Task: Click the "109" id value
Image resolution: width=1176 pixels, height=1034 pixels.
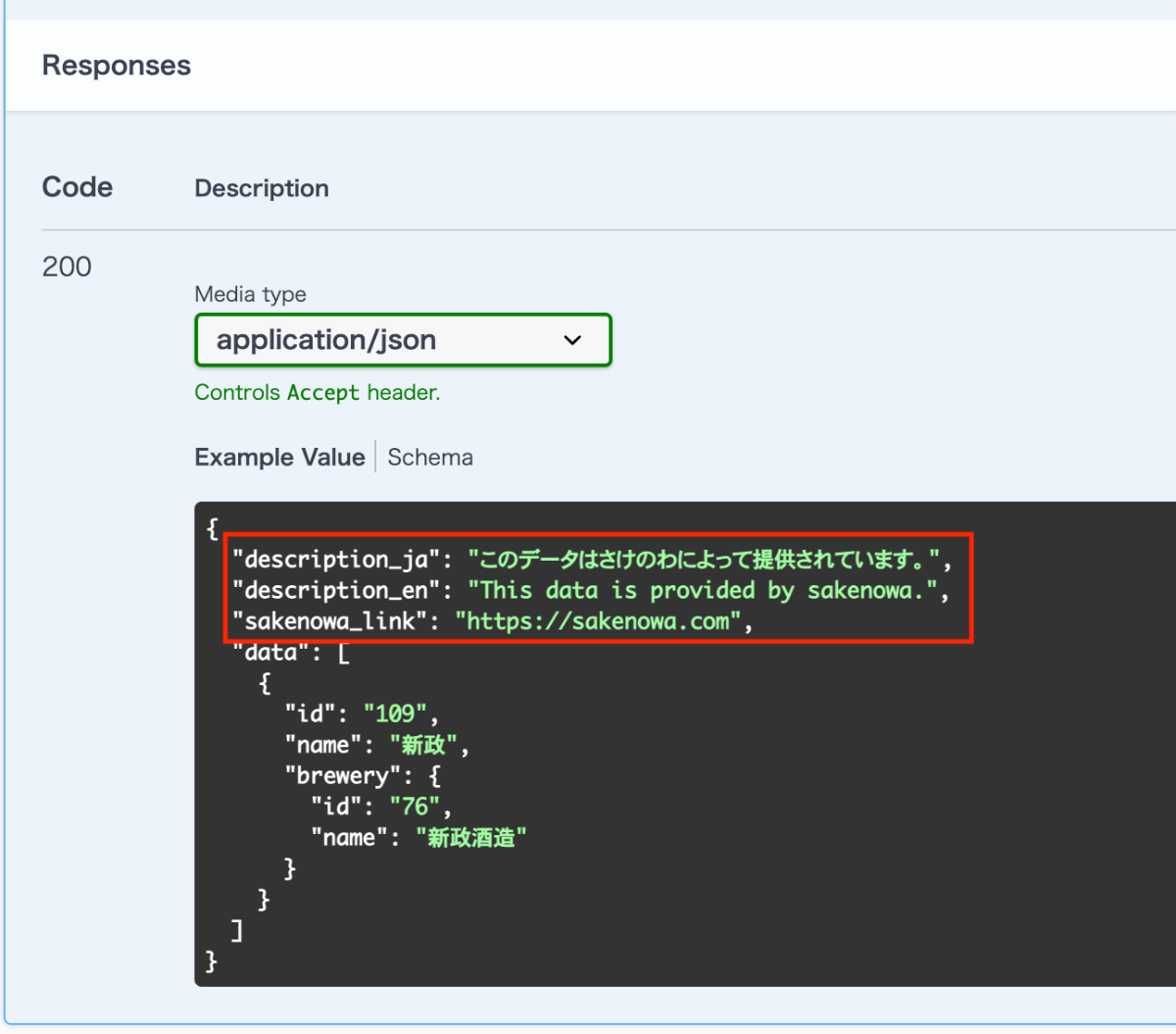Action: 395,714
